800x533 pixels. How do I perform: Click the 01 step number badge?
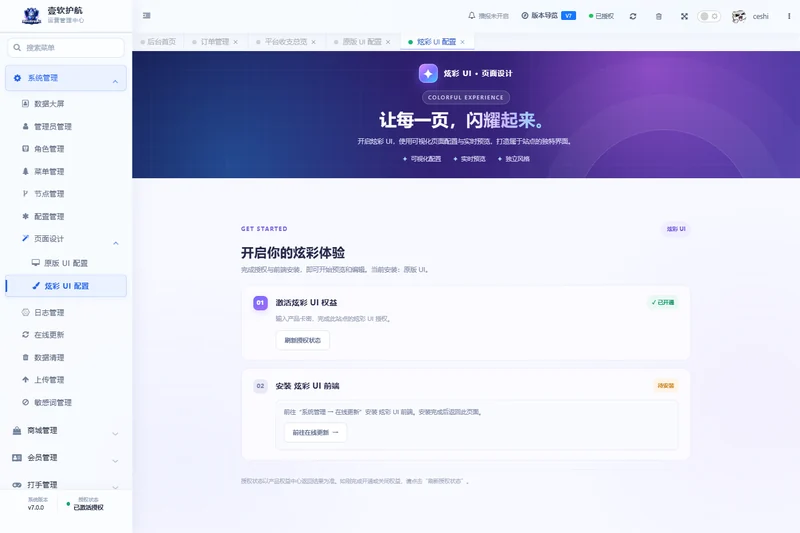[x=260, y=303]
